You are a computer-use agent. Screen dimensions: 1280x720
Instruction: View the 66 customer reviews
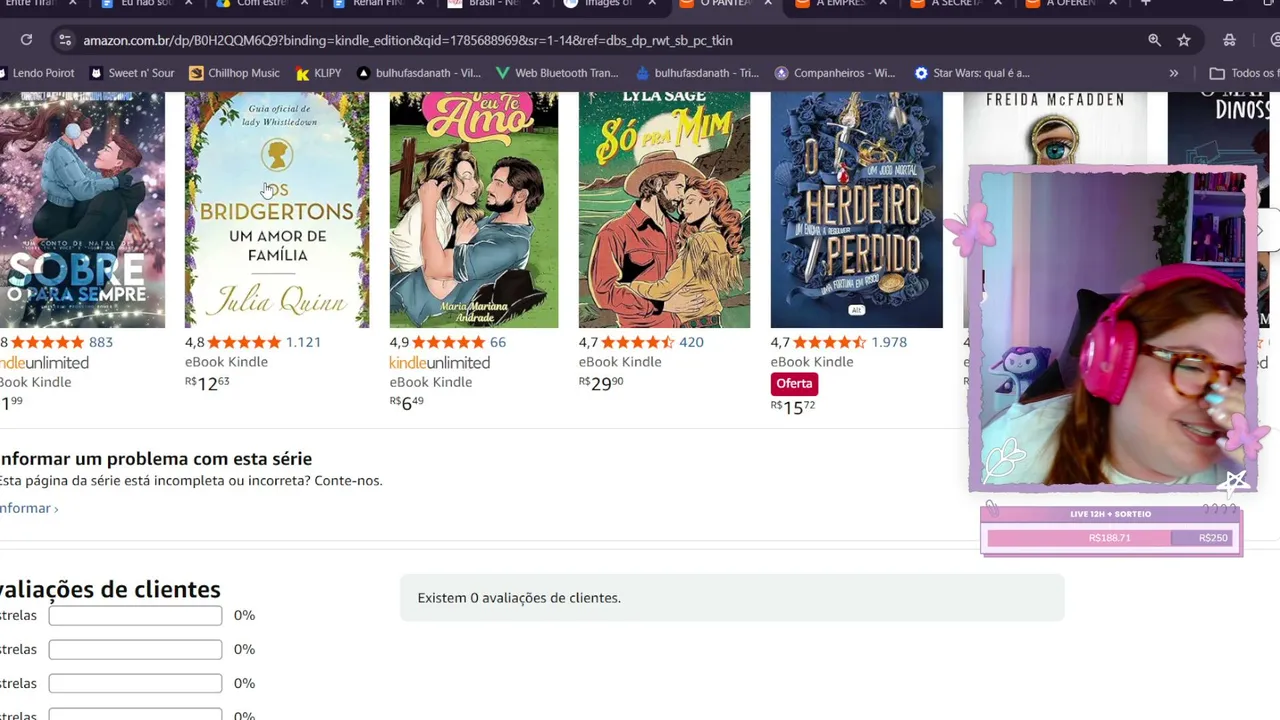click(498, 342)
